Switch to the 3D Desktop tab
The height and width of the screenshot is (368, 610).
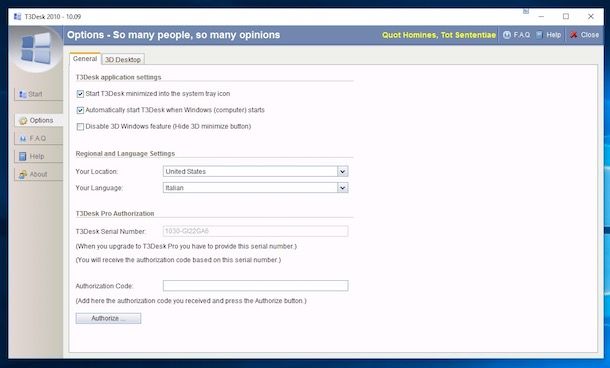pos(123,60)
